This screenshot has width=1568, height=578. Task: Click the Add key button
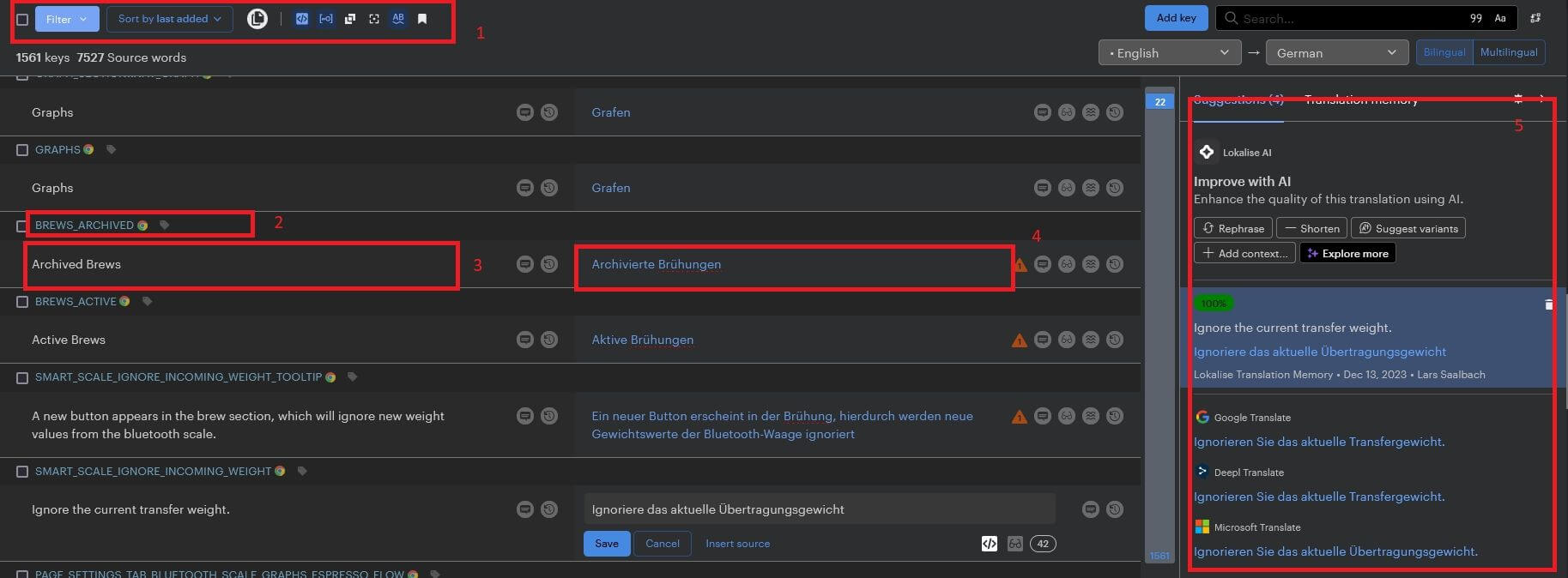coord(1176,18)
